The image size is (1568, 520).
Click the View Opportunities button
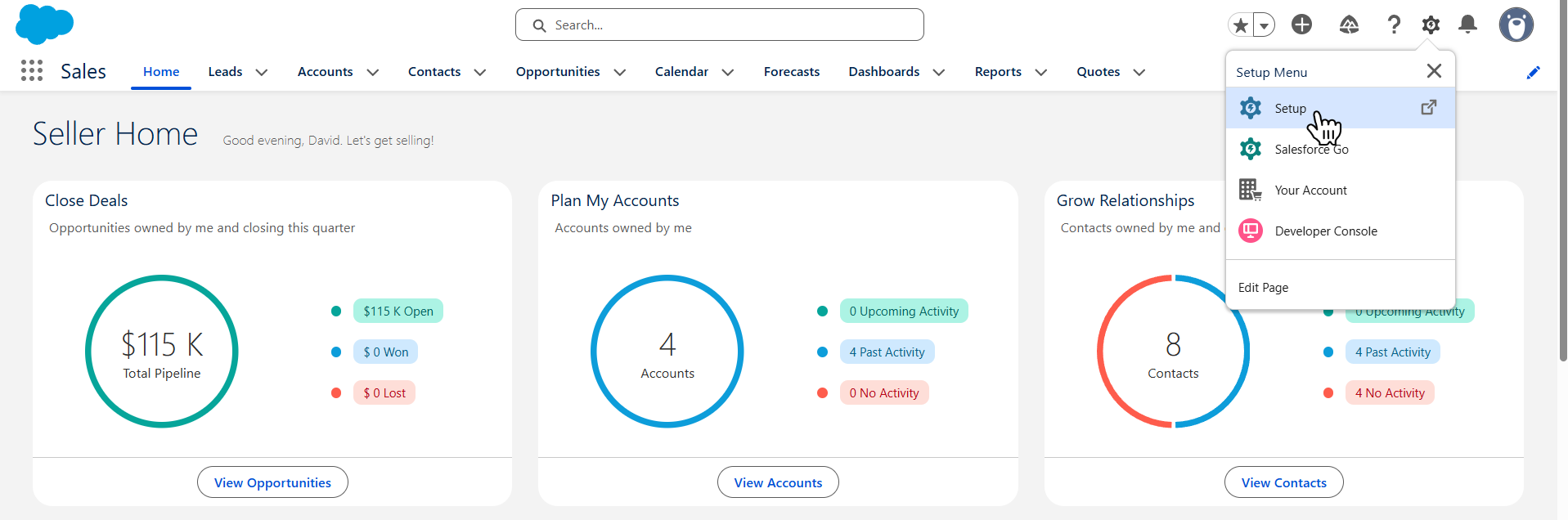pyautogui.click(x=272, y=482)
